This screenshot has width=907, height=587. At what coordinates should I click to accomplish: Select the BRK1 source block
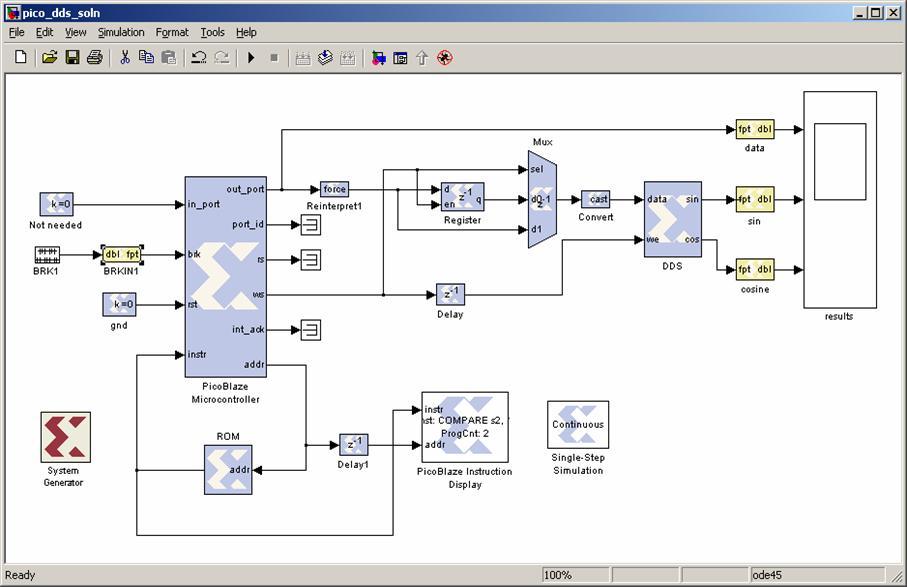[x=47, y=254]
